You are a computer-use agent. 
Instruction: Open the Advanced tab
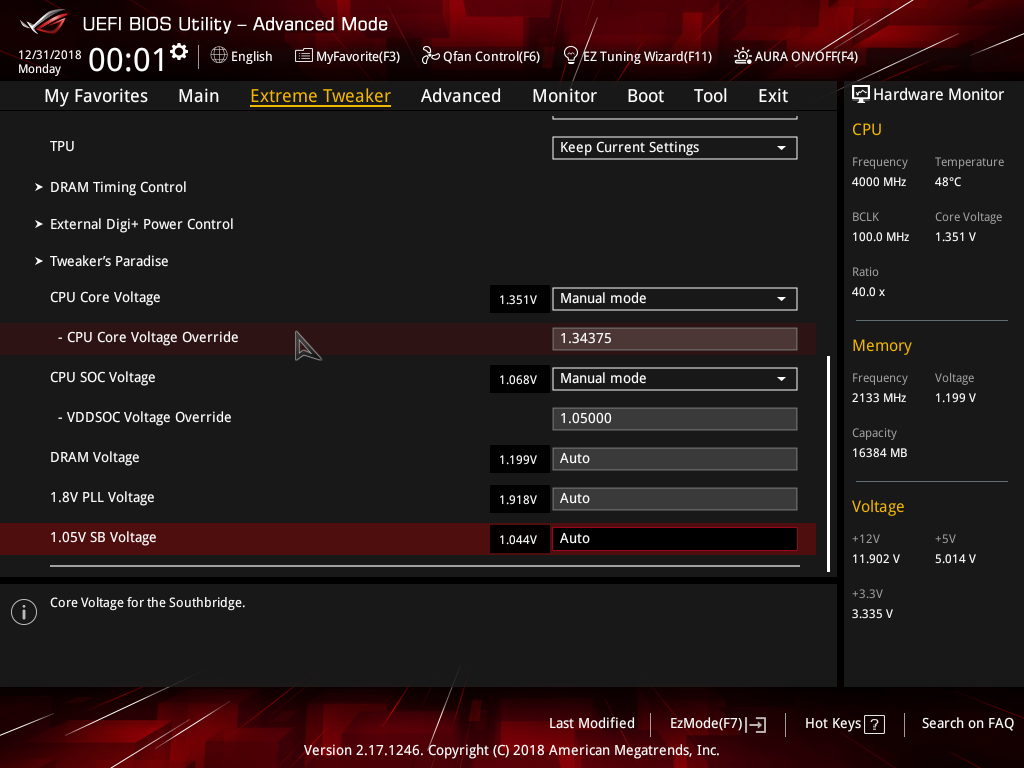tap(461, 96)
